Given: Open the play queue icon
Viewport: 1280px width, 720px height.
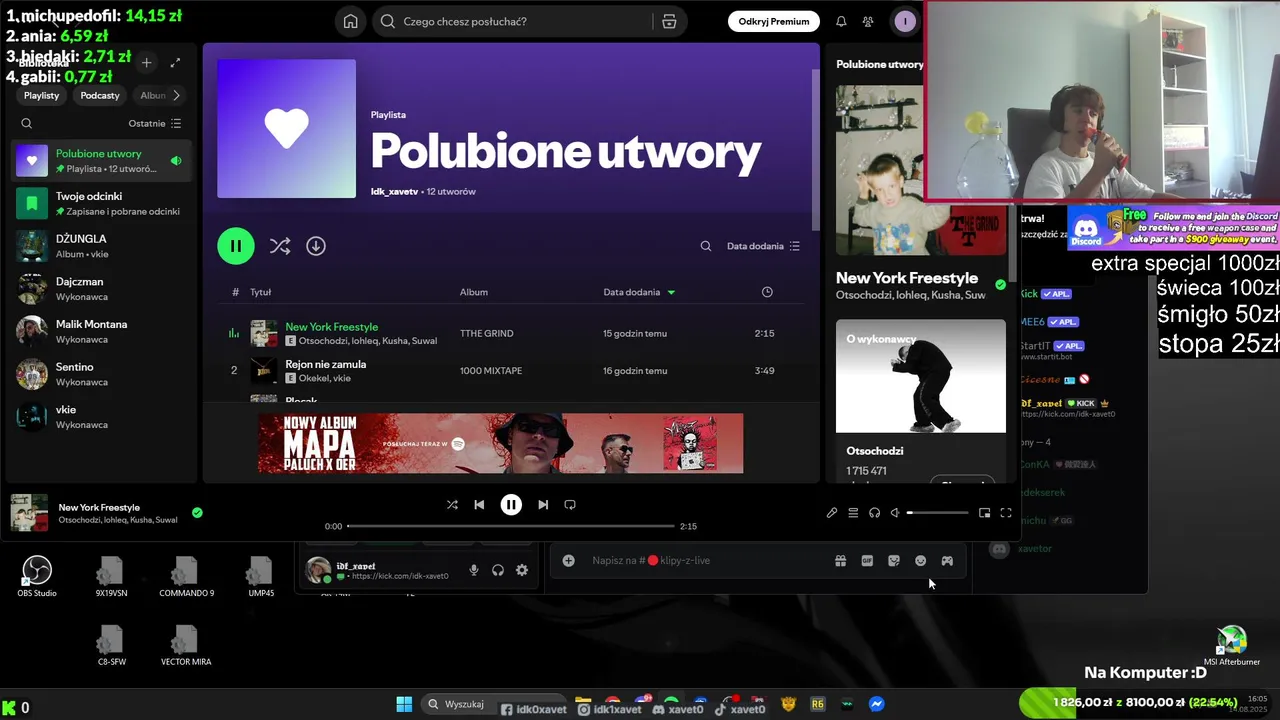Looking at the screenshot, I should (853, 513).
